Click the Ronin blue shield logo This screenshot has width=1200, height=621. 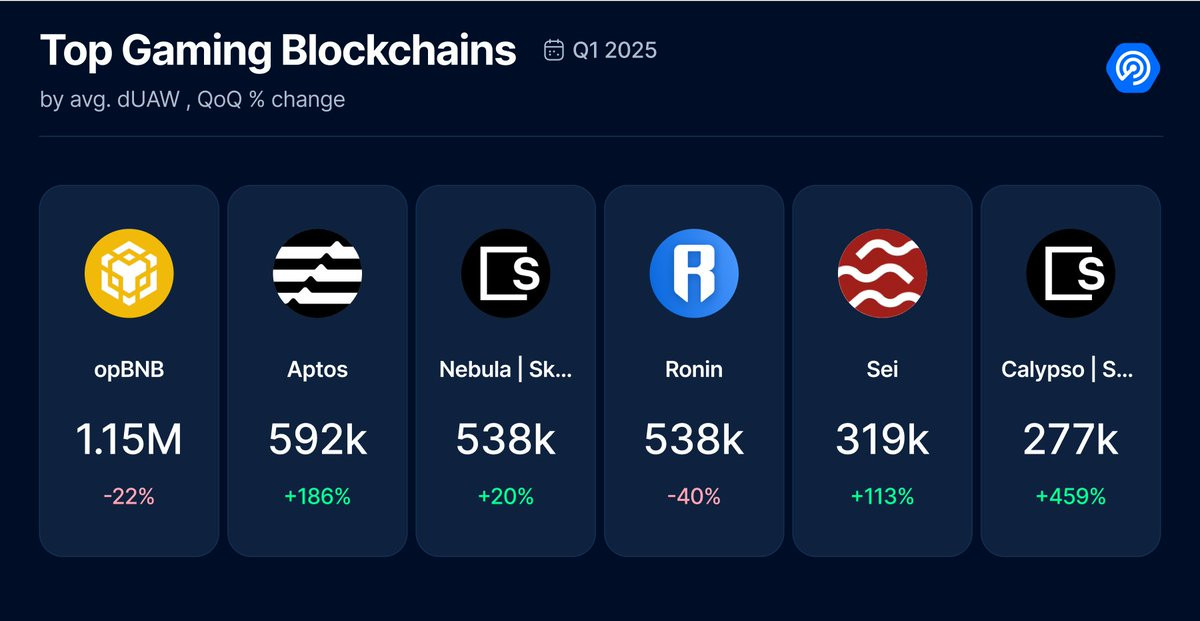tap(694, 273)
